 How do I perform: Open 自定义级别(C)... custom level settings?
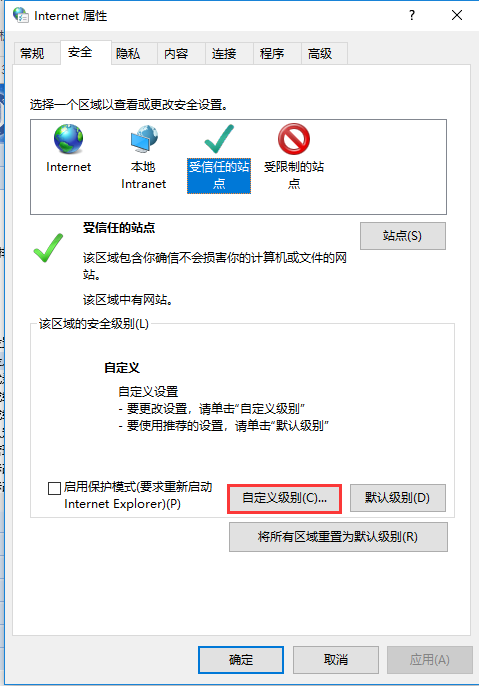click(284, 498)
